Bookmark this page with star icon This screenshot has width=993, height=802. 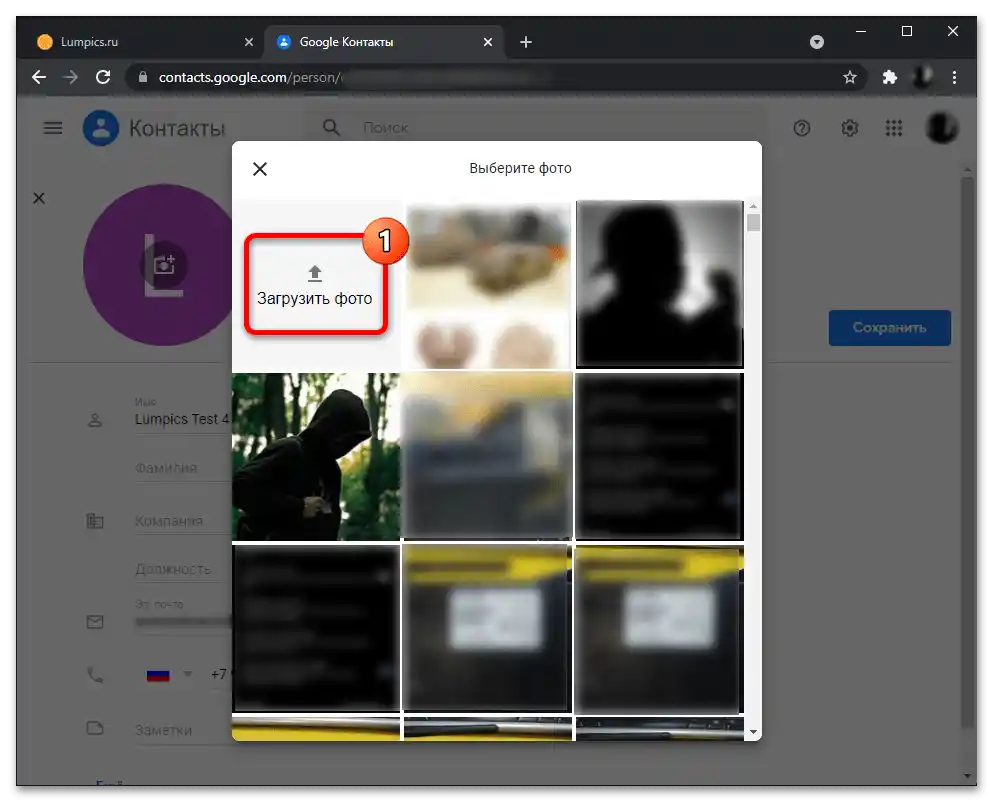pyautogui.click(x=850, y=77)
